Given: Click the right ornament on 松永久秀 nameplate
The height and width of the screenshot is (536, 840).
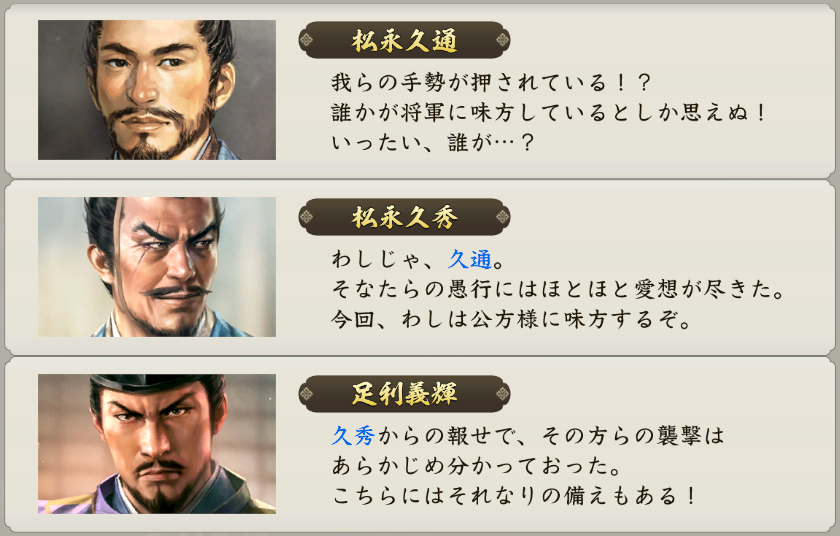Looking at the screenshot, I should (502, 217).
